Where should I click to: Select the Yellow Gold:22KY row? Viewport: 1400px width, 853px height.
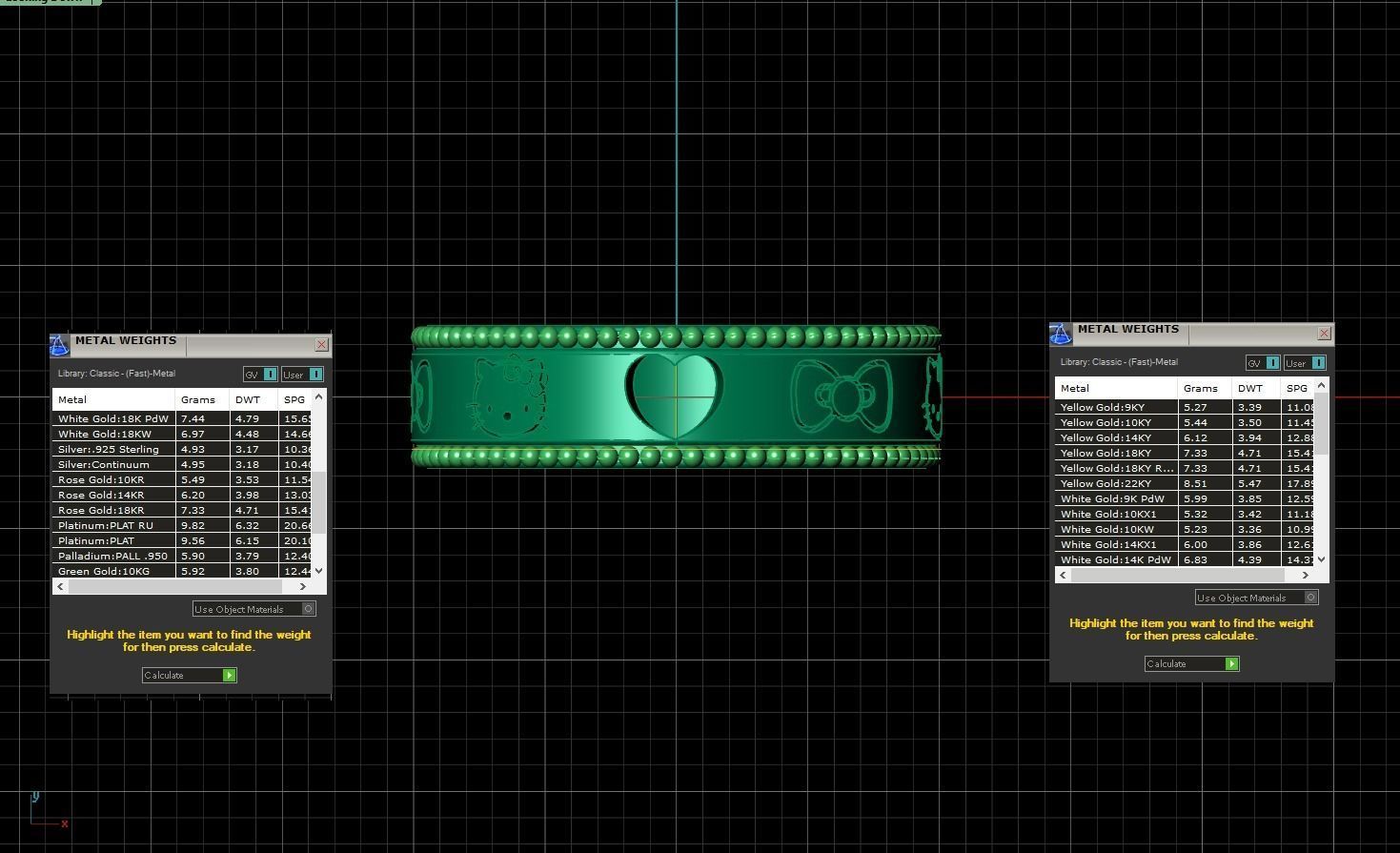click(x=1185, y=483)
